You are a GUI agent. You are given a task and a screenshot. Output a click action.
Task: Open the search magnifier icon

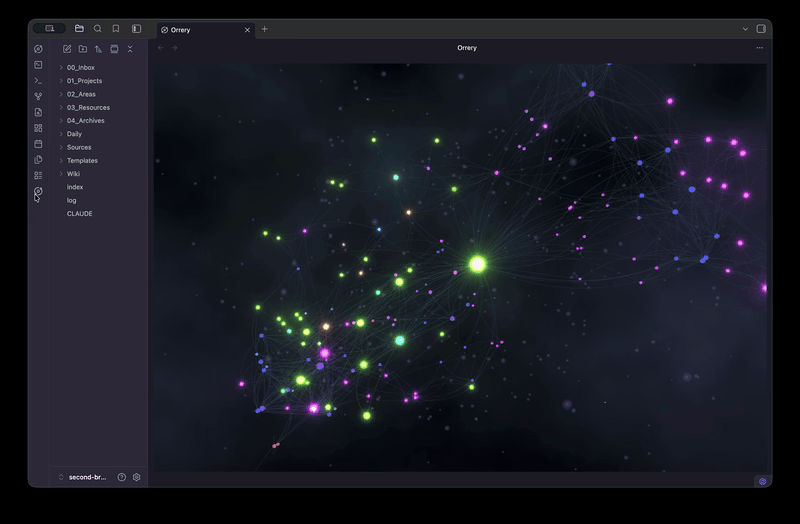pos(97,29)
